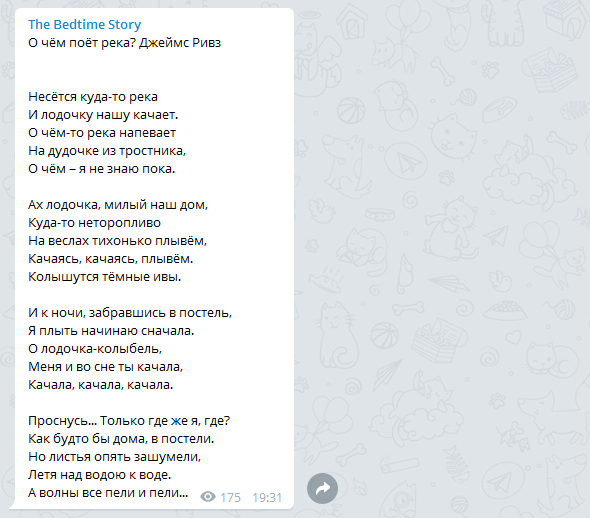This screenshot has height=518, width=590.
Task: Click the line "Но листья опять зашумели,"
Action: point(115,457)
